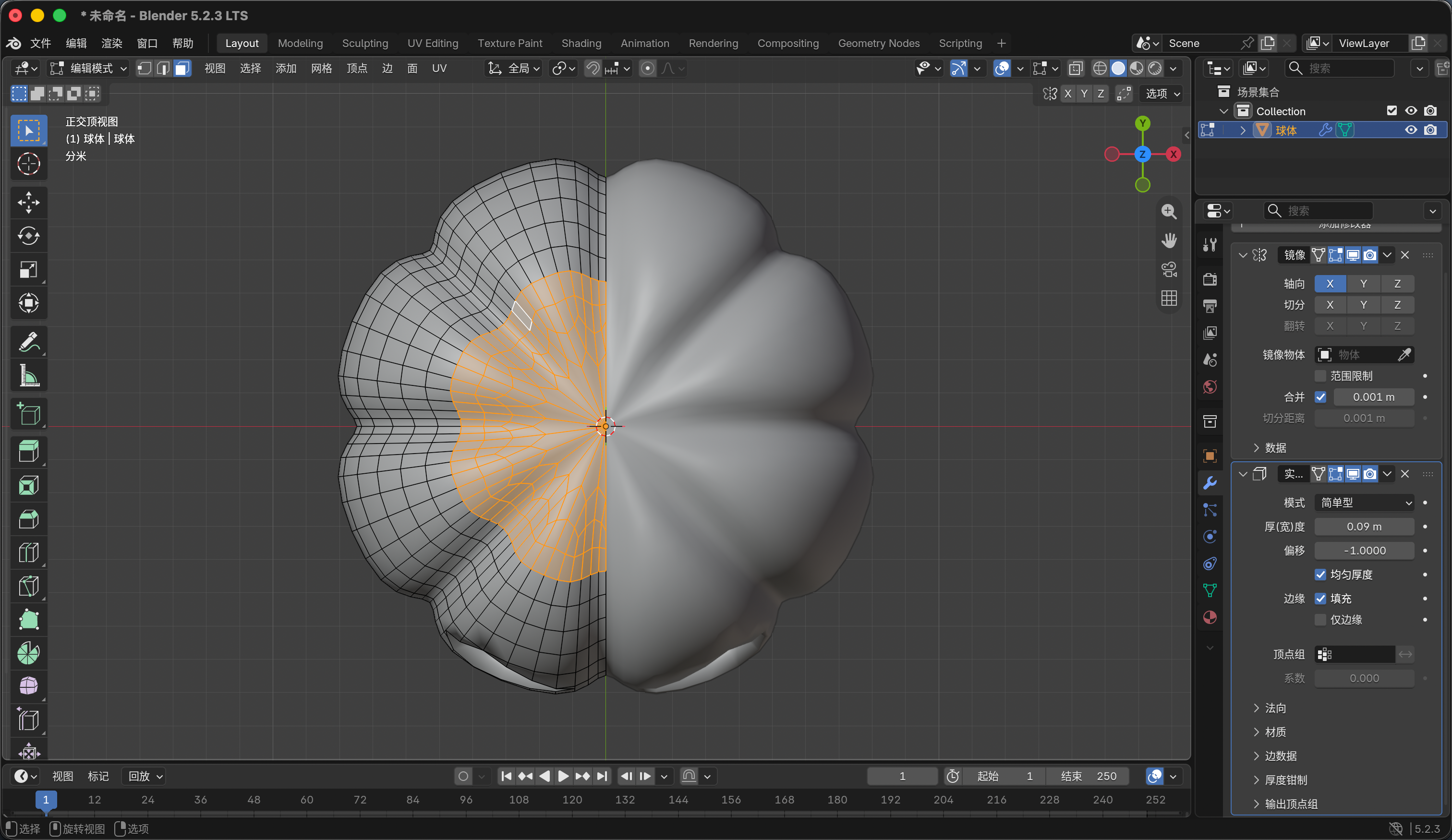Toggle the 均匀厚度 checkbox

[1320, 575]
